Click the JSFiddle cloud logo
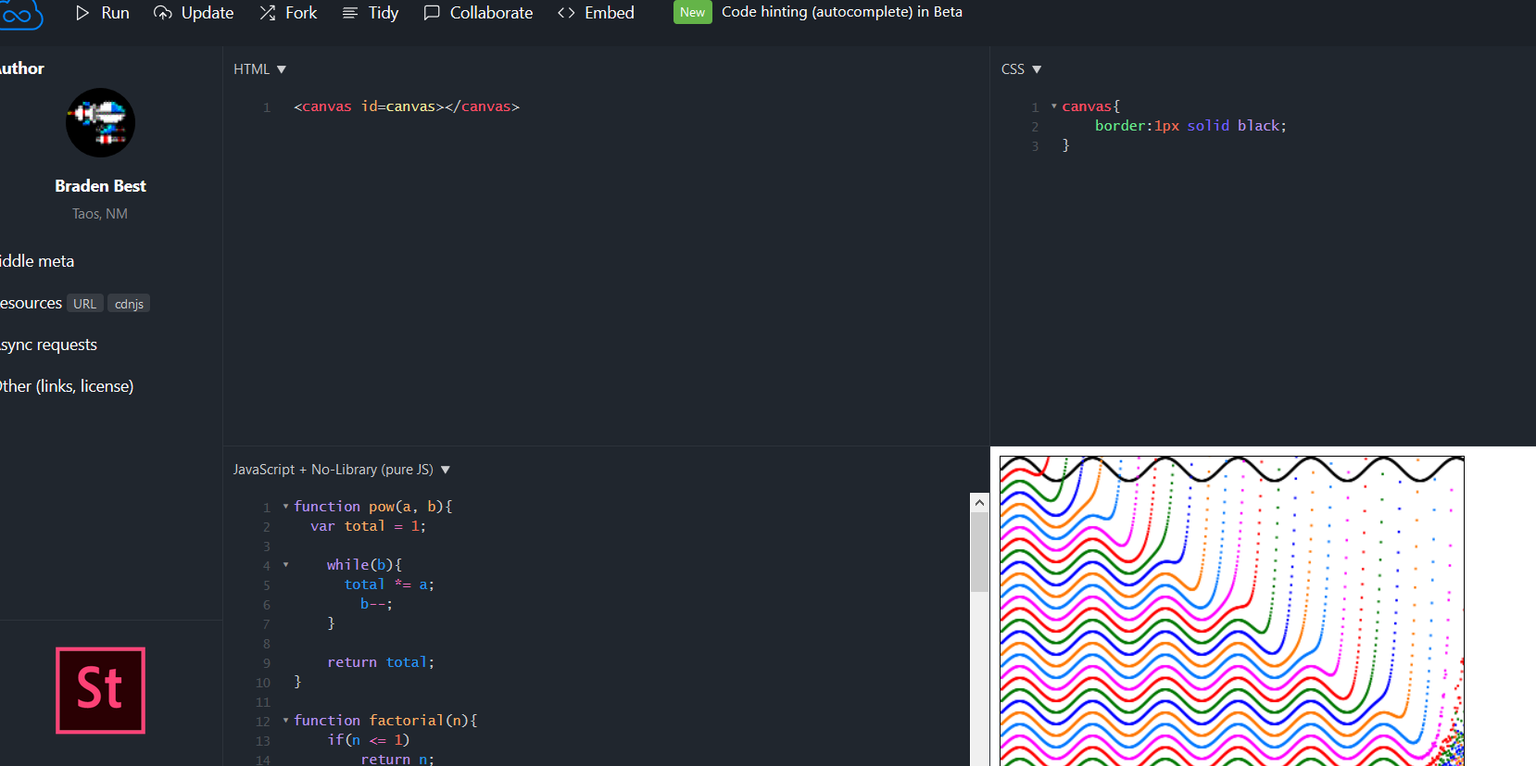This screenshot has width=1536, height=766. coord(20,14)
